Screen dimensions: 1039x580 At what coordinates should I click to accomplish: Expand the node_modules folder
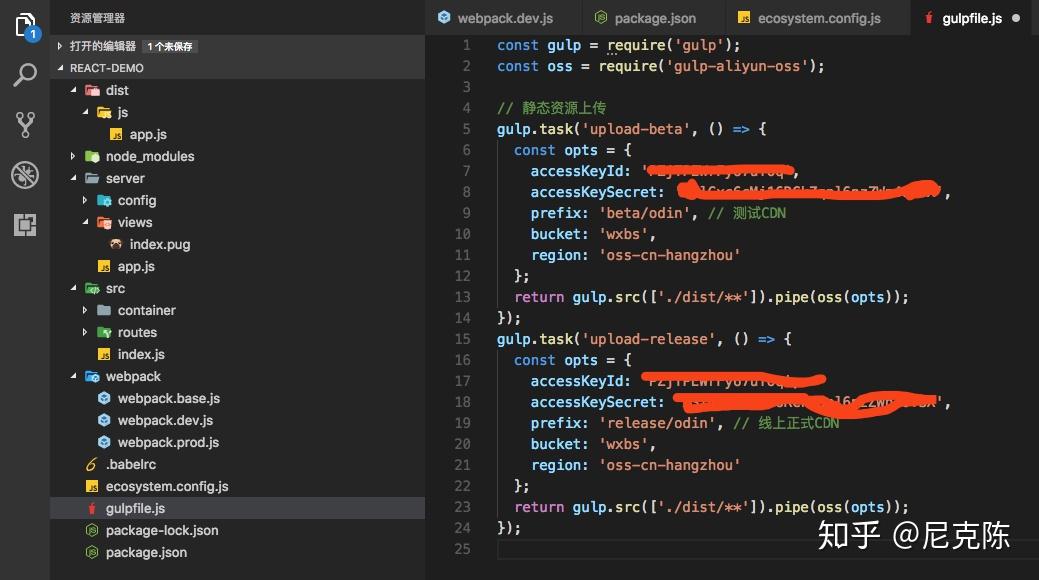pos(73,157)
